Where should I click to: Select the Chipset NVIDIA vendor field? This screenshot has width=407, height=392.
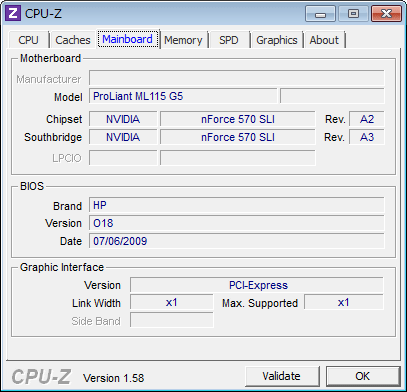pos(123,119)
